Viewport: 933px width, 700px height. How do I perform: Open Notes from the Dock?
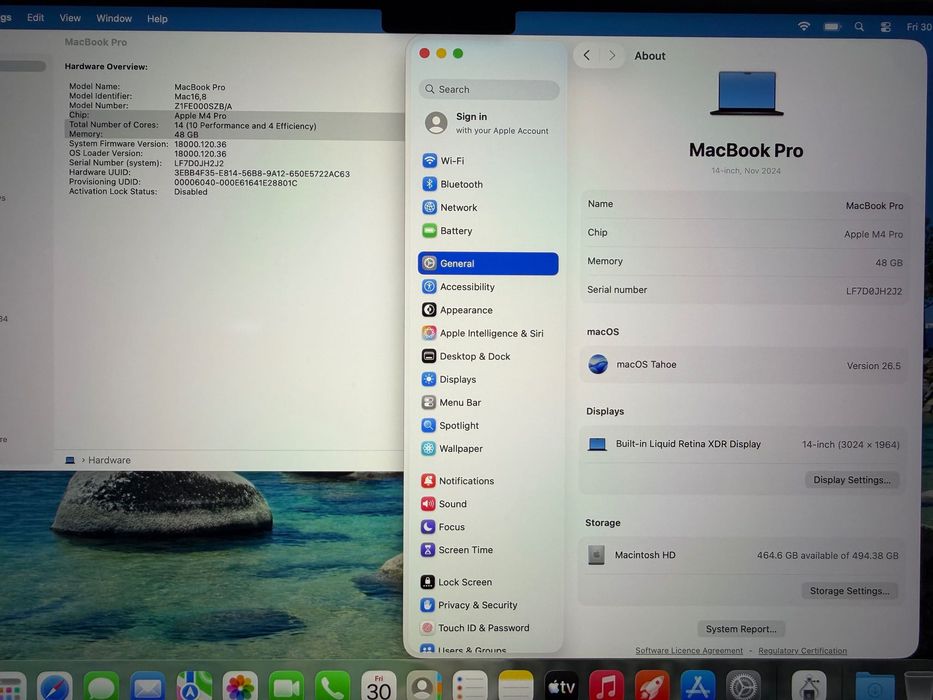click(515, 686)
